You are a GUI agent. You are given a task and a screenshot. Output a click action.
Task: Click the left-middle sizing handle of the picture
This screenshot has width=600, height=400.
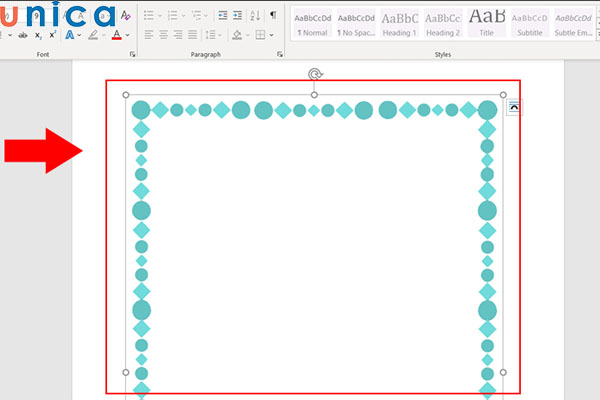point(126,372)
